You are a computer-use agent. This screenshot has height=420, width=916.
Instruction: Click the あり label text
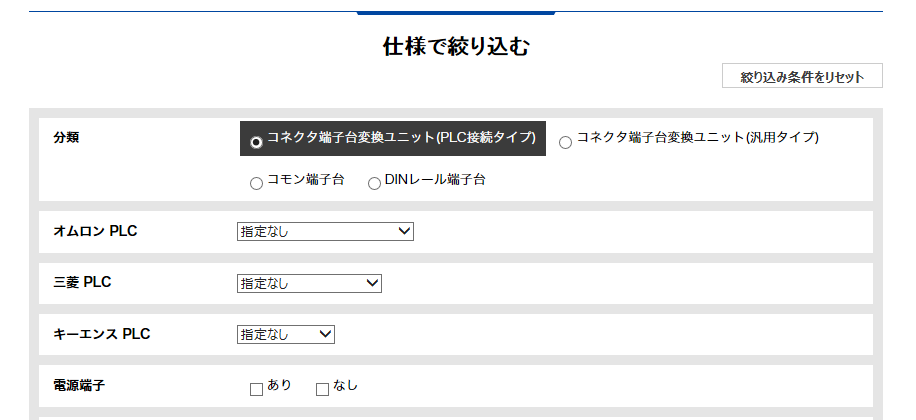(x=279, y=385)
